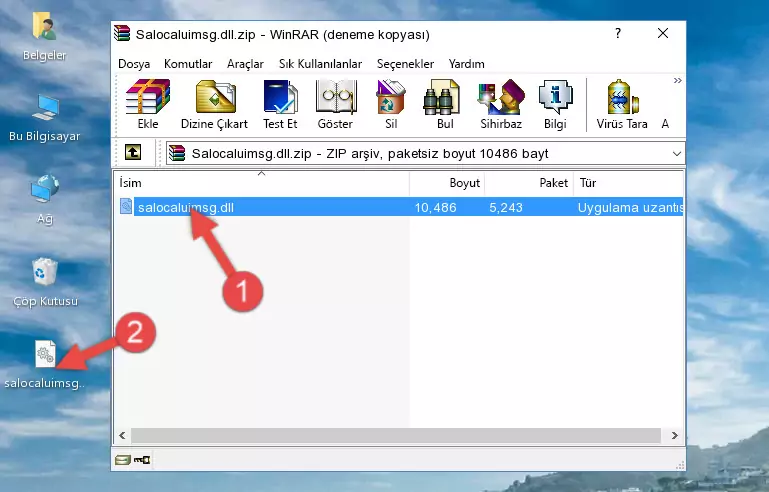Open the Göster view tool
Viewport: 769px width, 492px height.
[x=335, y=104]
